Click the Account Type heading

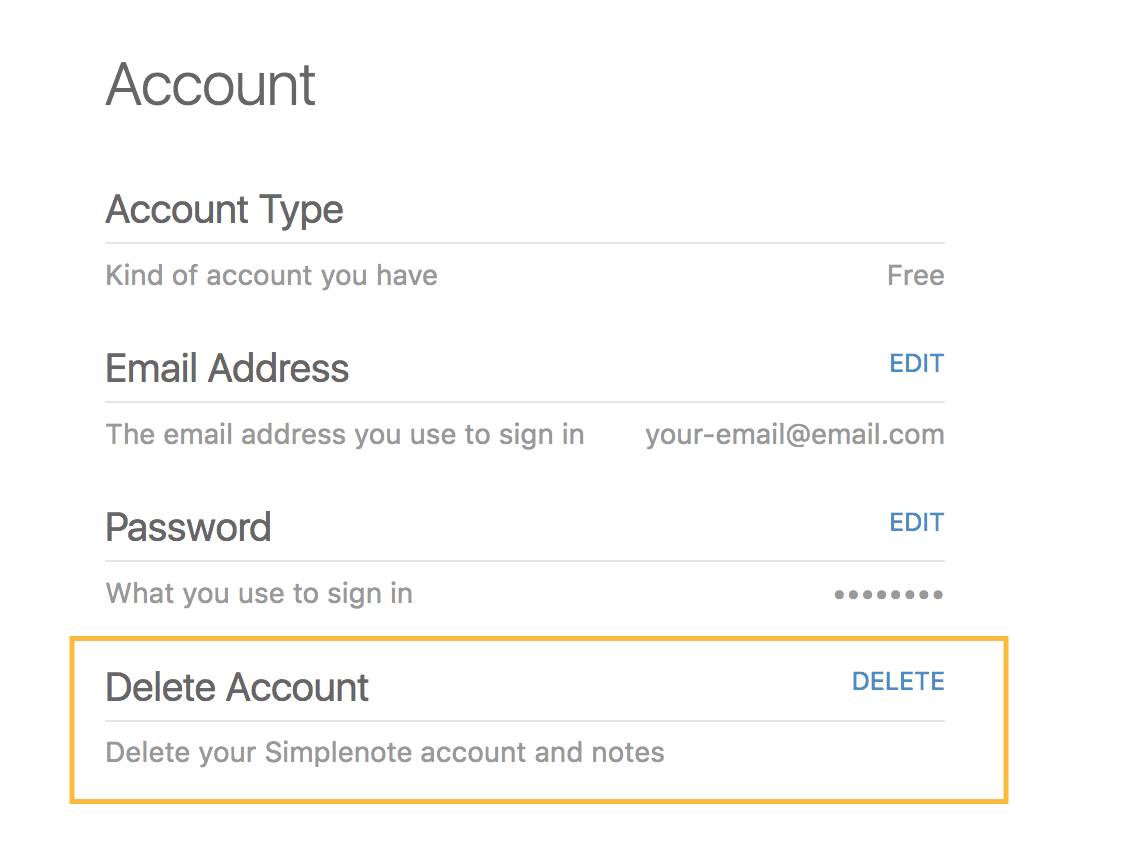224,210
